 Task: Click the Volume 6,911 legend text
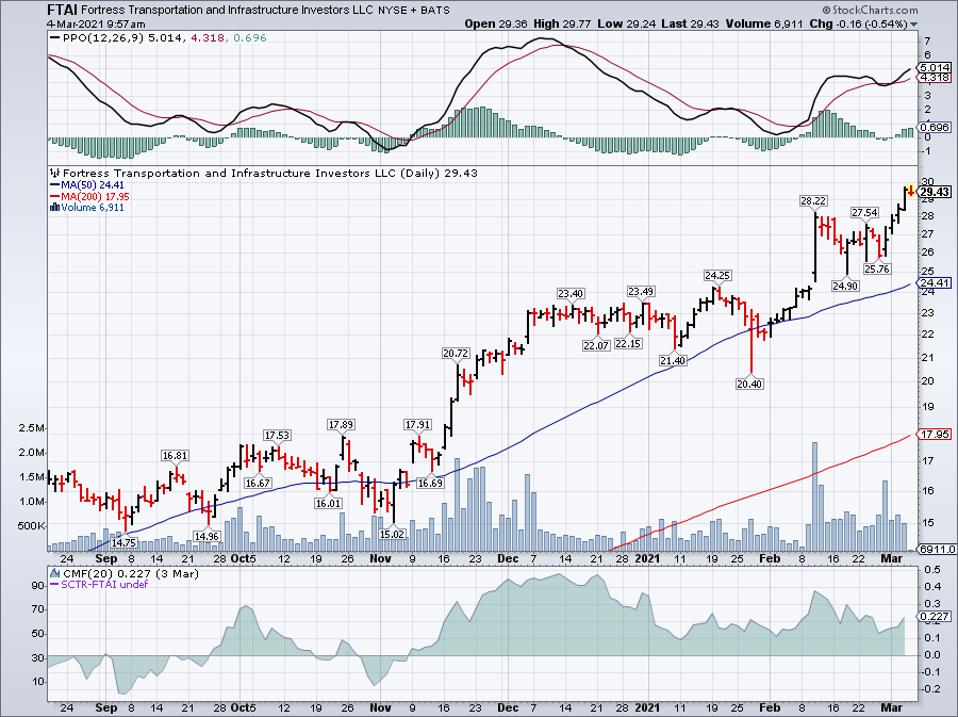tap(92, 208)
